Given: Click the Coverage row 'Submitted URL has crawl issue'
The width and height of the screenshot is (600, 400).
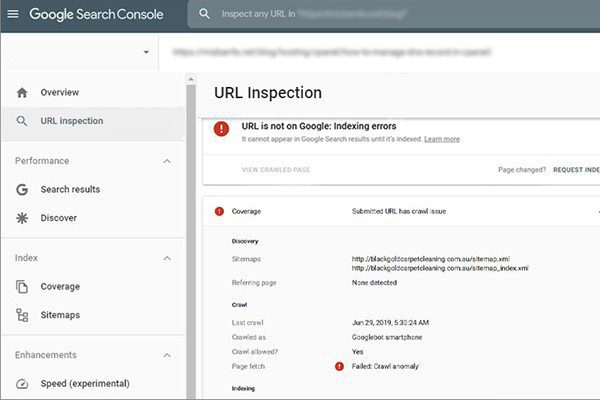Looking at the screenshot, I should point(401,211).
